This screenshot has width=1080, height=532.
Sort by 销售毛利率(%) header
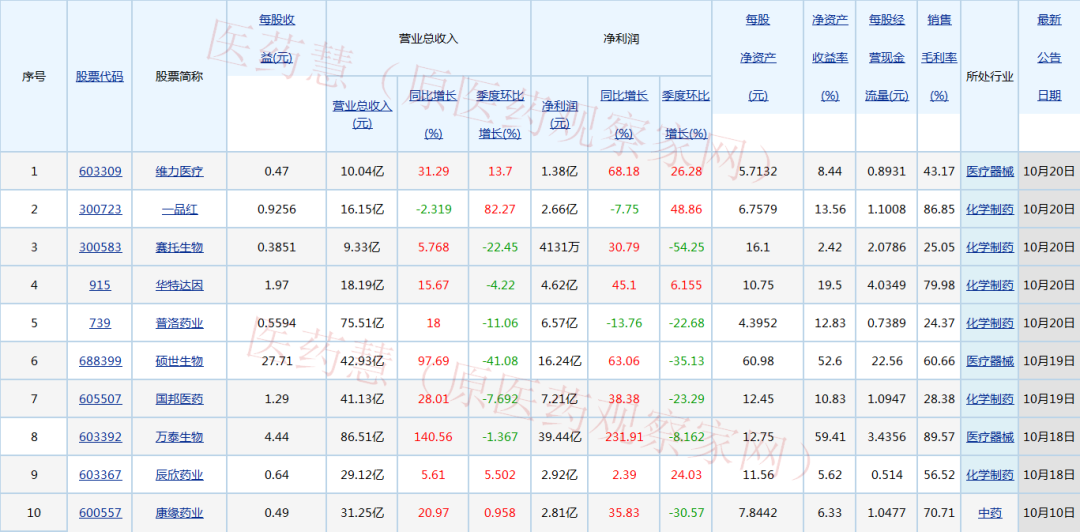point(939,58)
